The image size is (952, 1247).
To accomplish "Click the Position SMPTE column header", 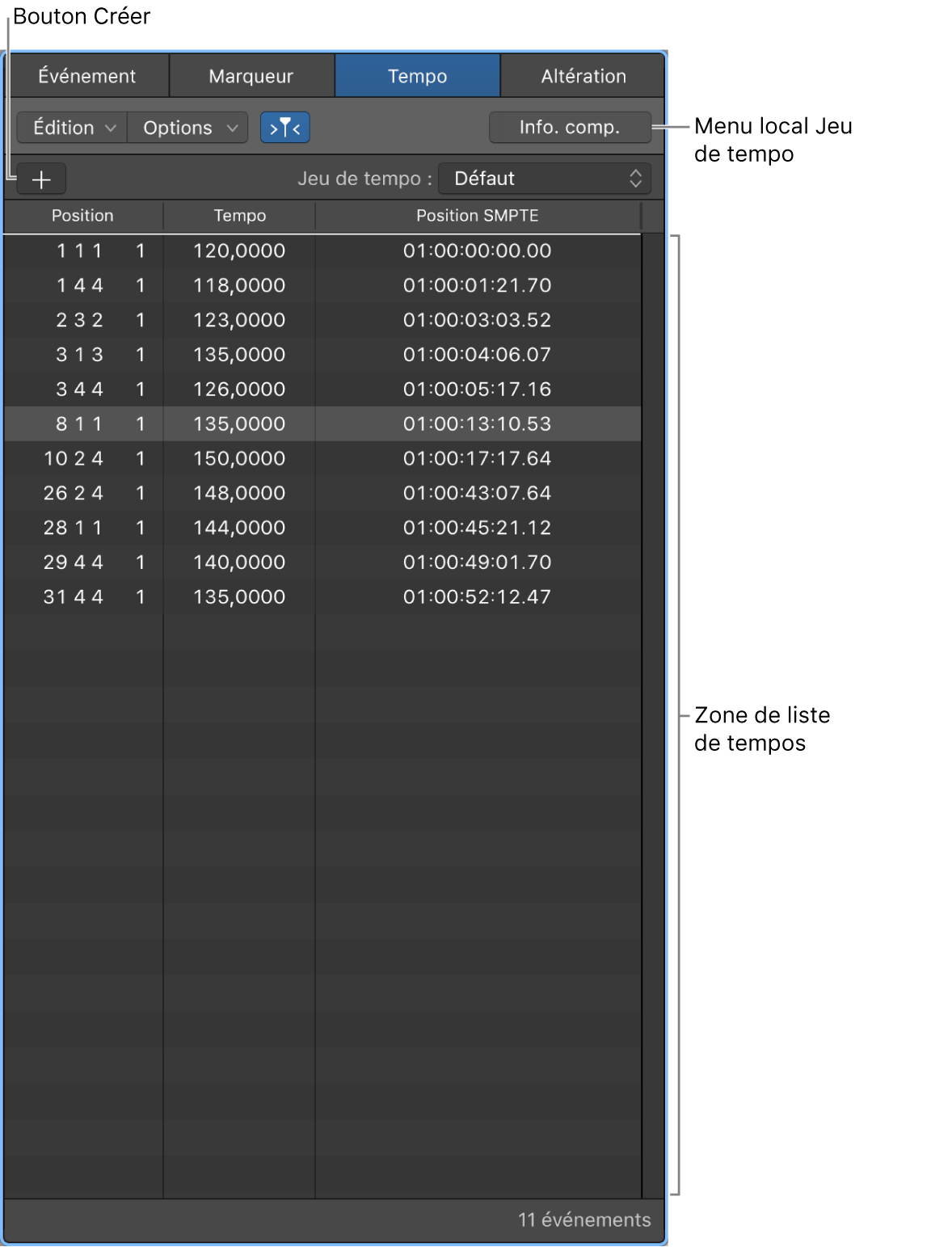I will [477, 215].
